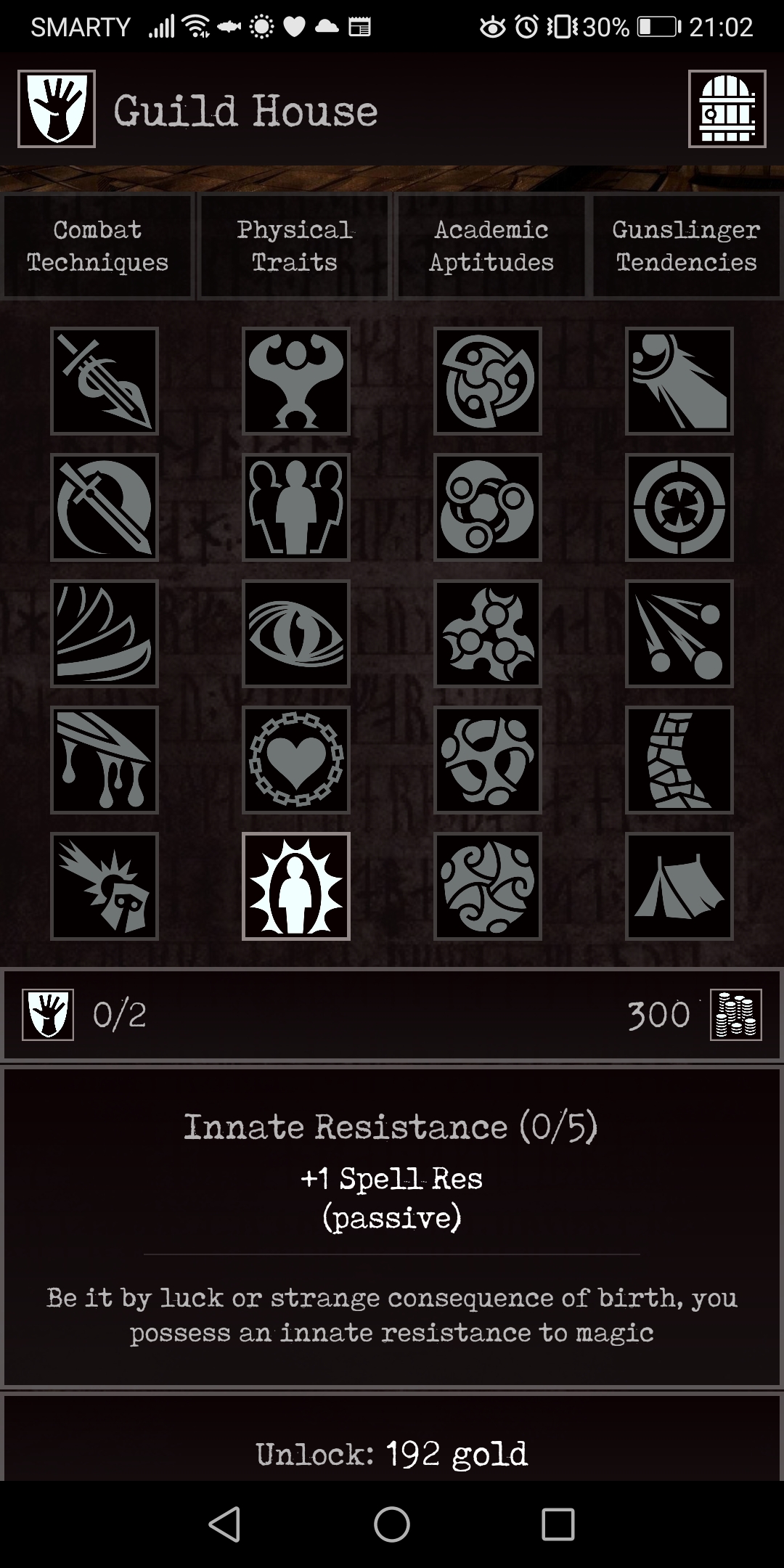Viewport: 784px width, 1568px height.
Task: Tap the crosshair target skill icon
Action: [x=679, y=507]
